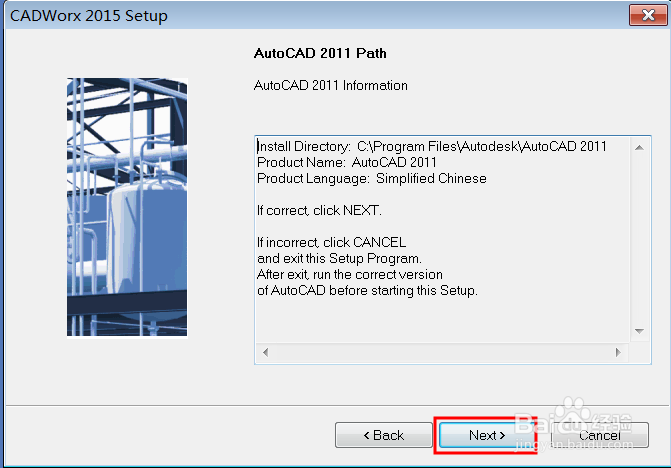671x468 pixels.
Task: Click the 'If incorrect, click CANCEL' text
Action: coord(331,243)
